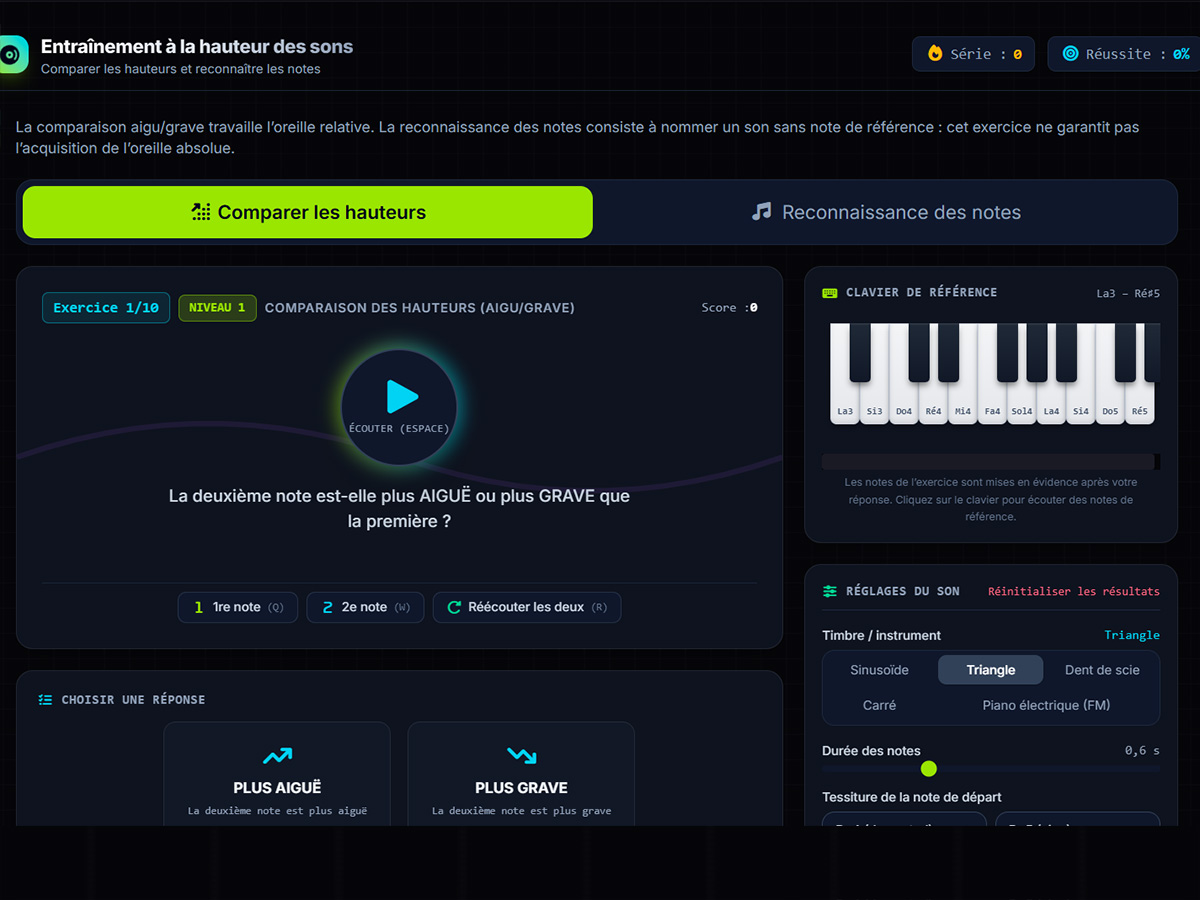Screen dimensions: 1200x900
Task: Click the scrollbar below the reference keyboard
Action: click(x=991, y=462)
